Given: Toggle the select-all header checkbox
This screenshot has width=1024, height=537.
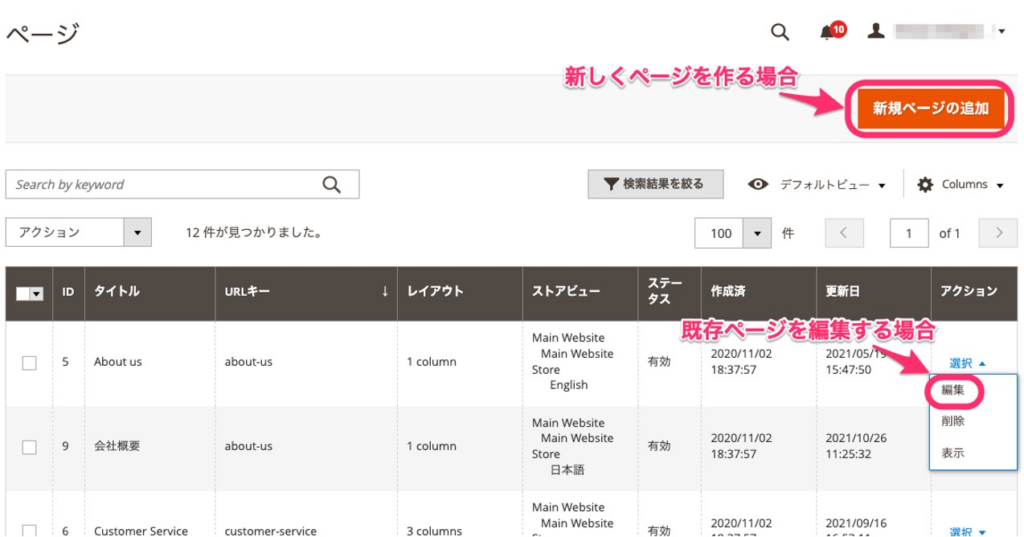Looking at the screenshot, I should (x=23, y=294).
